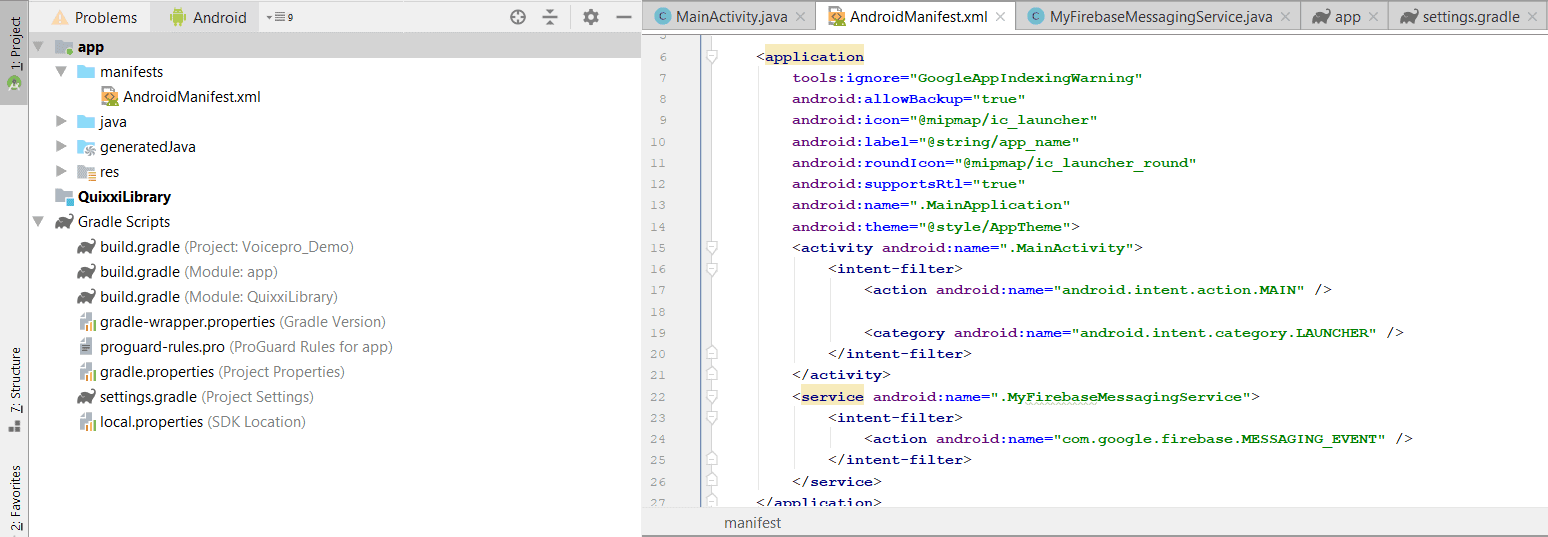Select the AndroidManifest.xml editor tab
The width and height of the screenshot is (1548, 537).
pyautogui.click(x=918, y=16)
